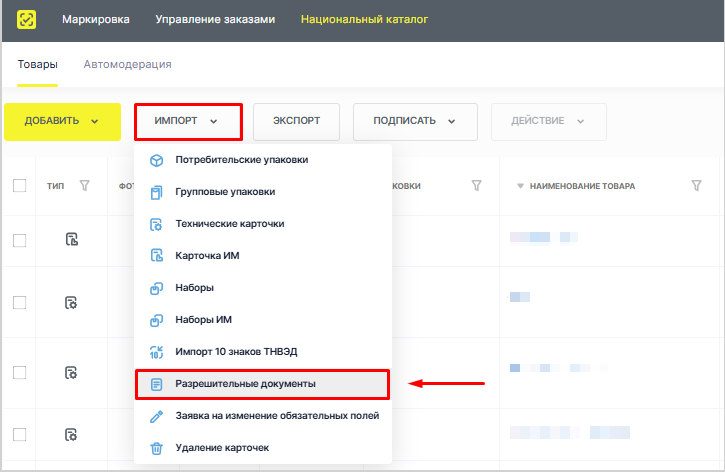This screenshot has width=725, height=472.
Task: Open the blurred product name in fourth row
Action: click(570, 433)
